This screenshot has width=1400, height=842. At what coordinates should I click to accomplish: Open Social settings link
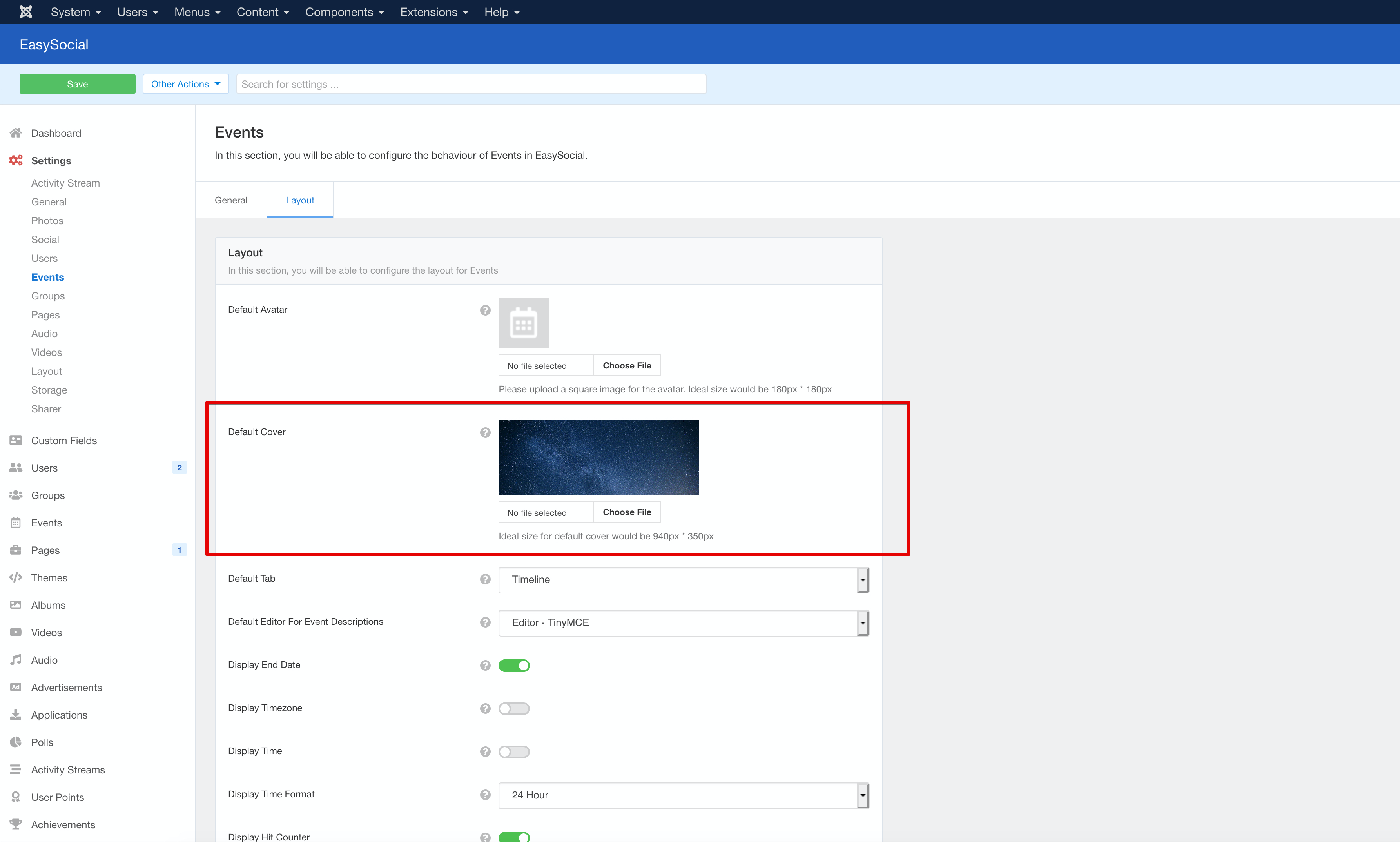click(x=45, y=240)
